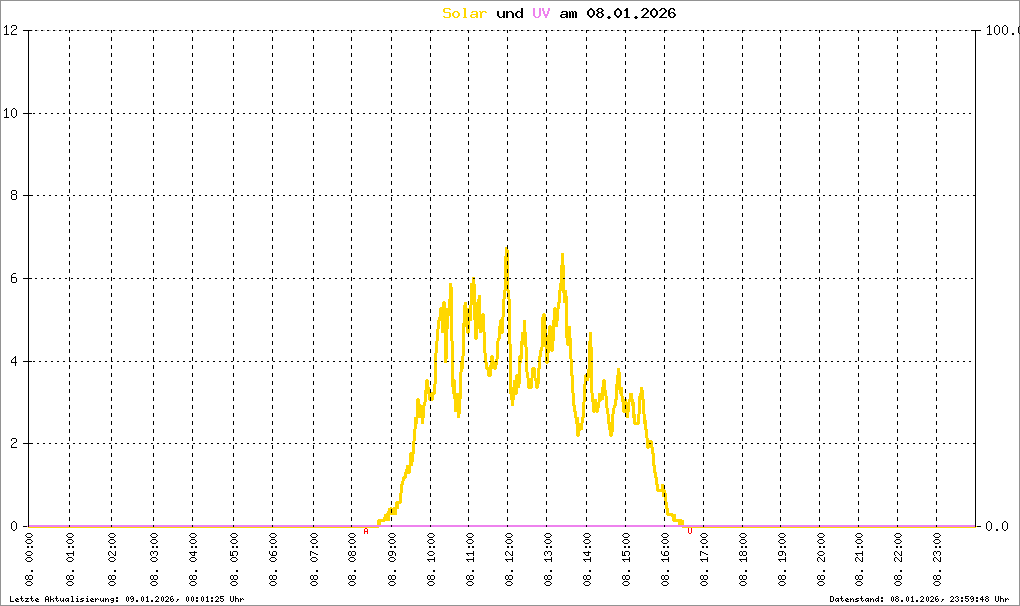Screen dimensions: 1020x606
Task: Click time label '08. 20:00'
Action: [820, 560]
